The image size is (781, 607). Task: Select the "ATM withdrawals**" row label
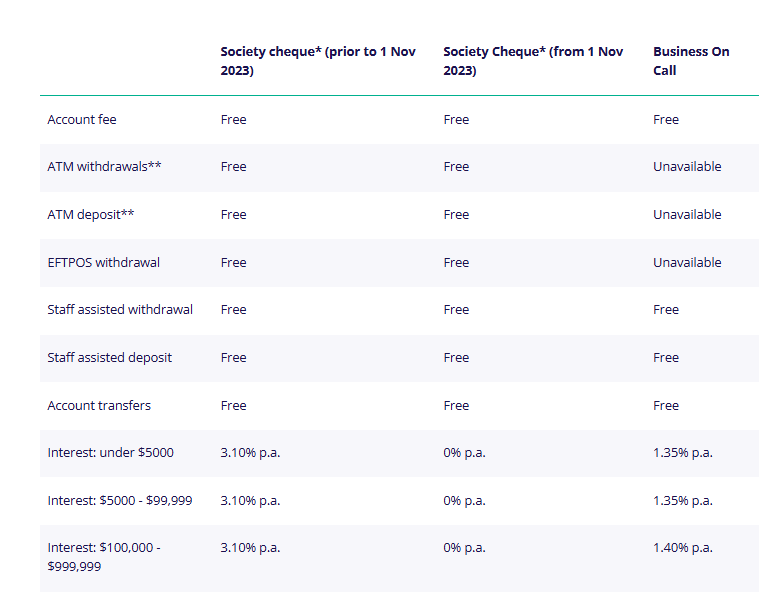(104, 167)
